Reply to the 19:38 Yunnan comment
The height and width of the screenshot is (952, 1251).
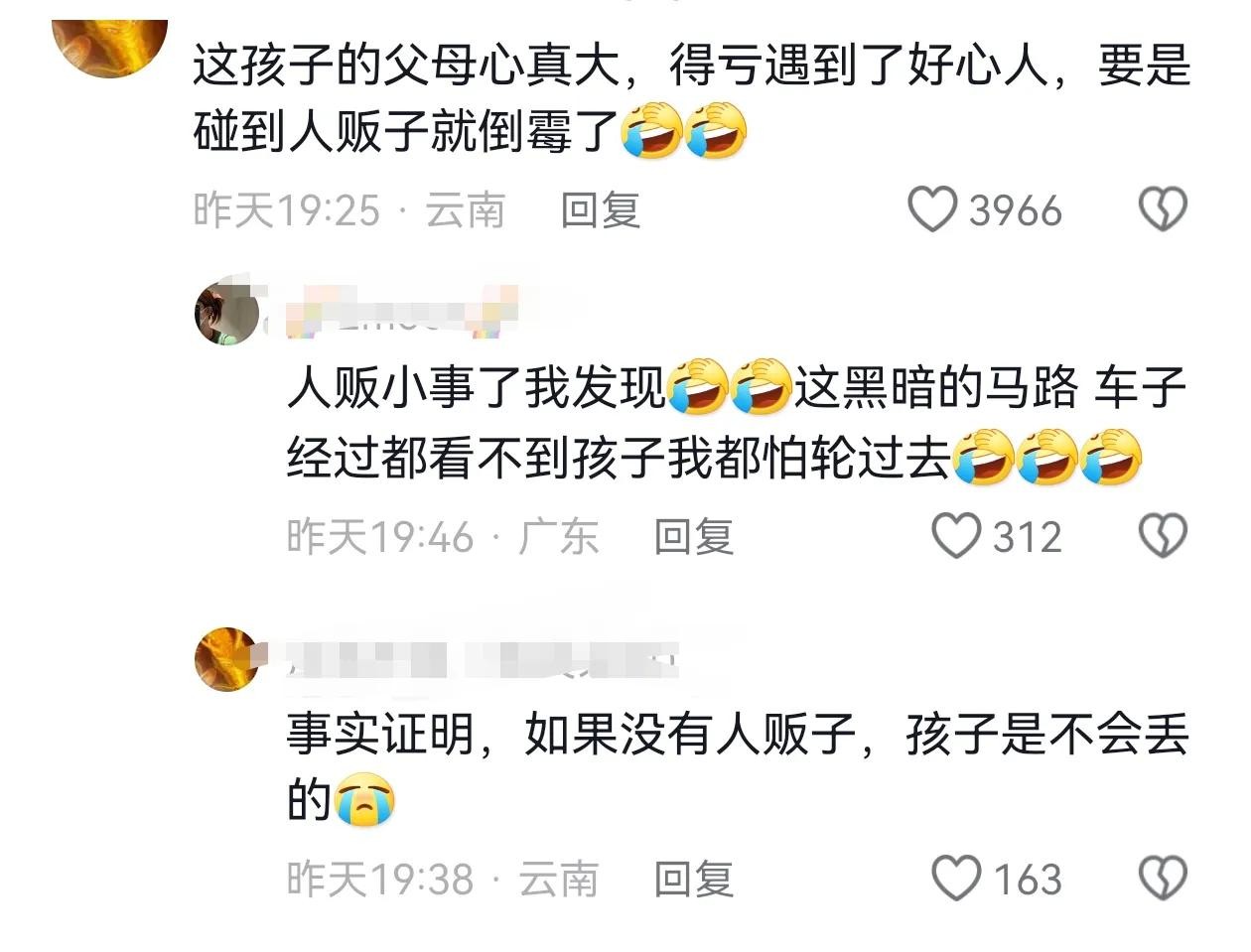point(693,880)
